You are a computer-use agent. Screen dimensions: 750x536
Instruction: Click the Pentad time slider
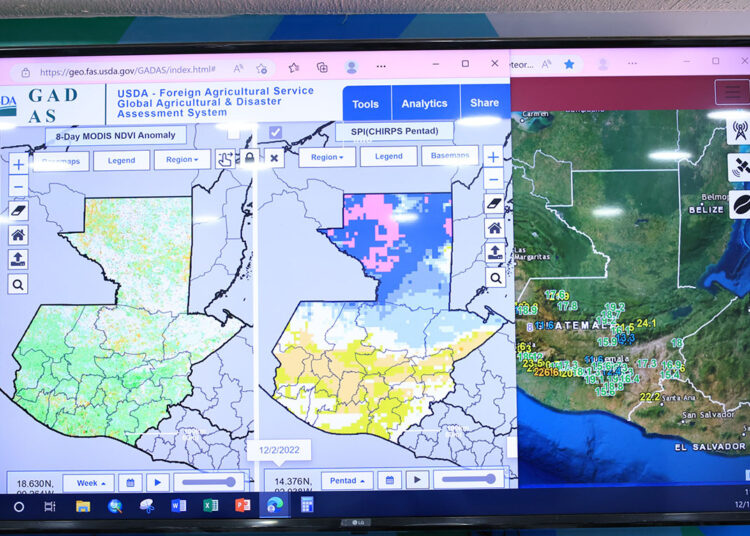click(468, 480)
